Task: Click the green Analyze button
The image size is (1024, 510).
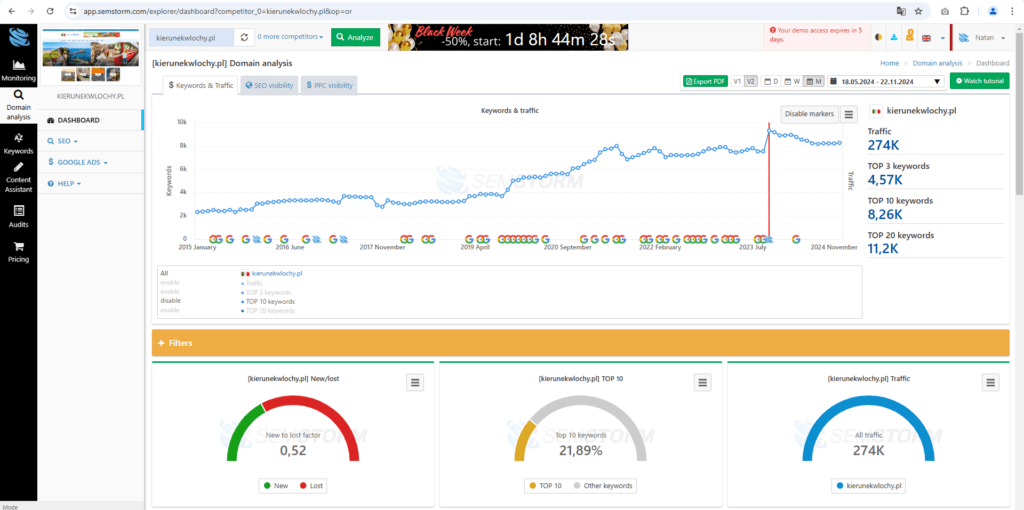Action: pyautogui.click(x=355, y=37)
